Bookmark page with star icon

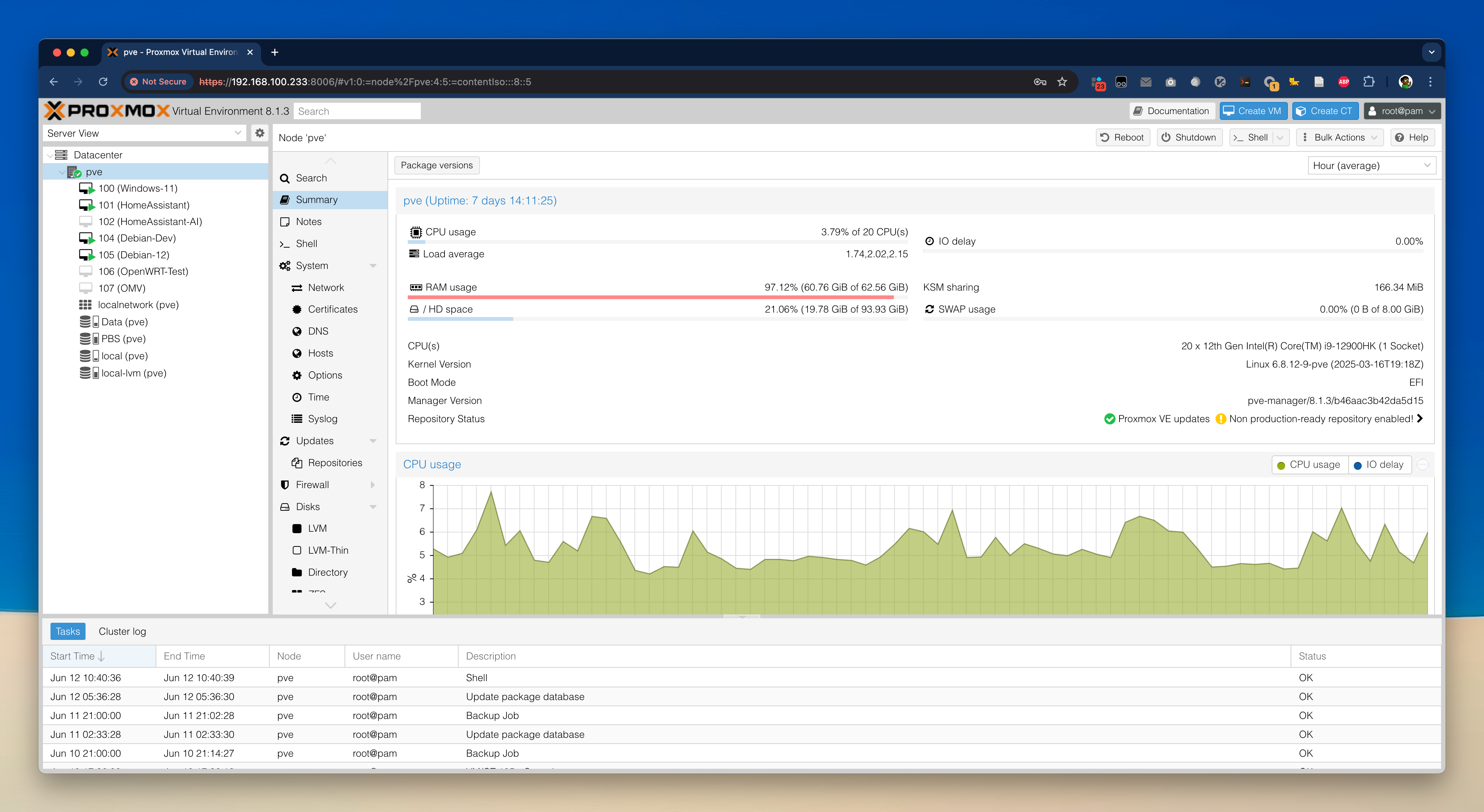(x=1062, y=82)
